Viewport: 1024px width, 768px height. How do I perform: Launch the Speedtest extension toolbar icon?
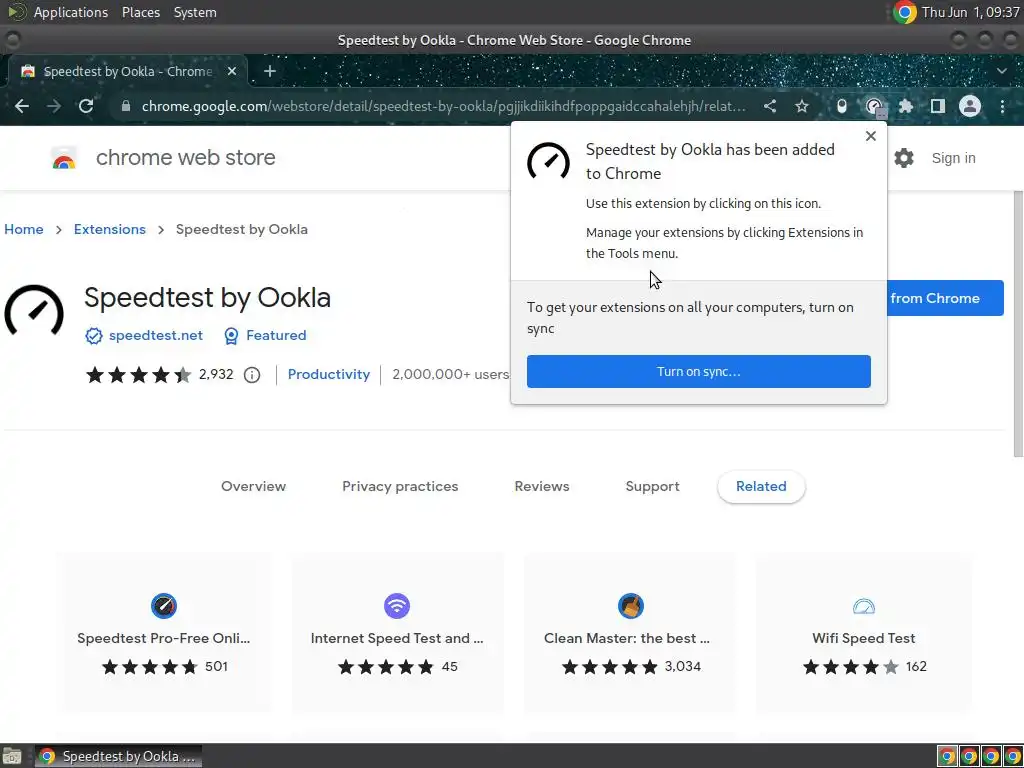[x=874, y=106]
